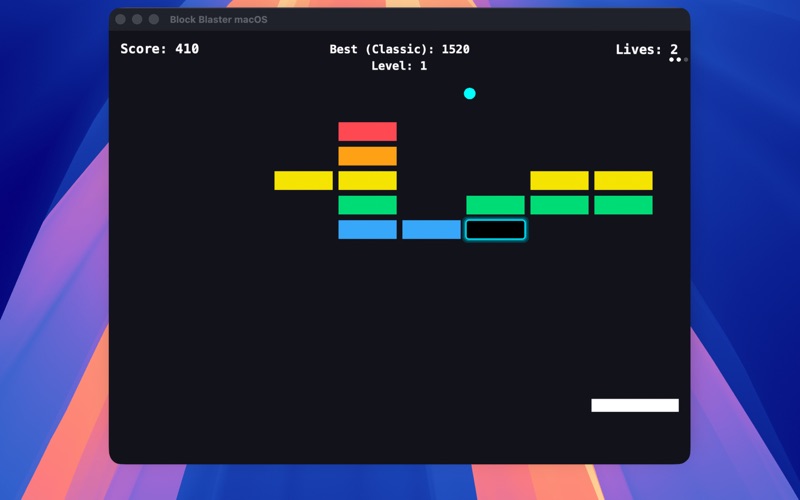The height and width of the screenshot is (500, 800).
Task: Click the 'Lives: 2' text
Action: point(647,49)
